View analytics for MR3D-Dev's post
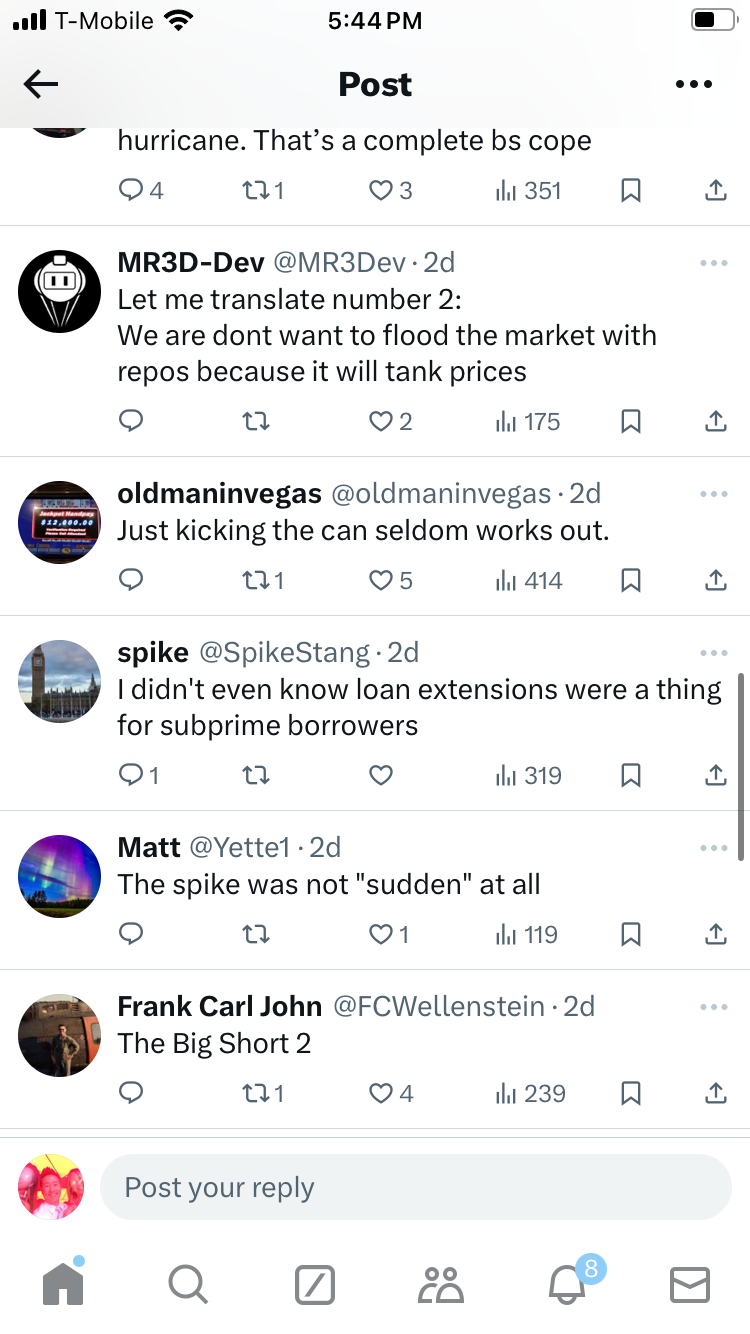This screenshot has height=1334, width=750. coord(528,422)
